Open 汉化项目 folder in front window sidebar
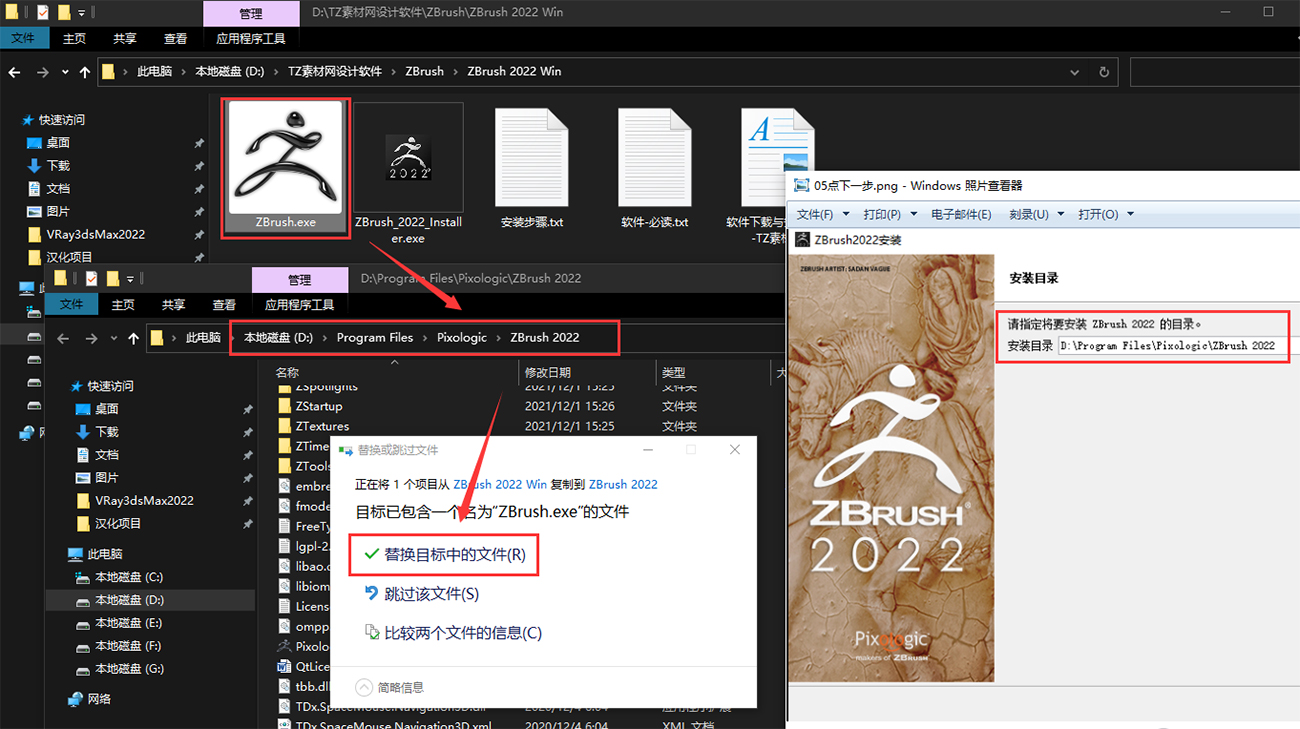The image size is (1300, 729). [117, 523]
